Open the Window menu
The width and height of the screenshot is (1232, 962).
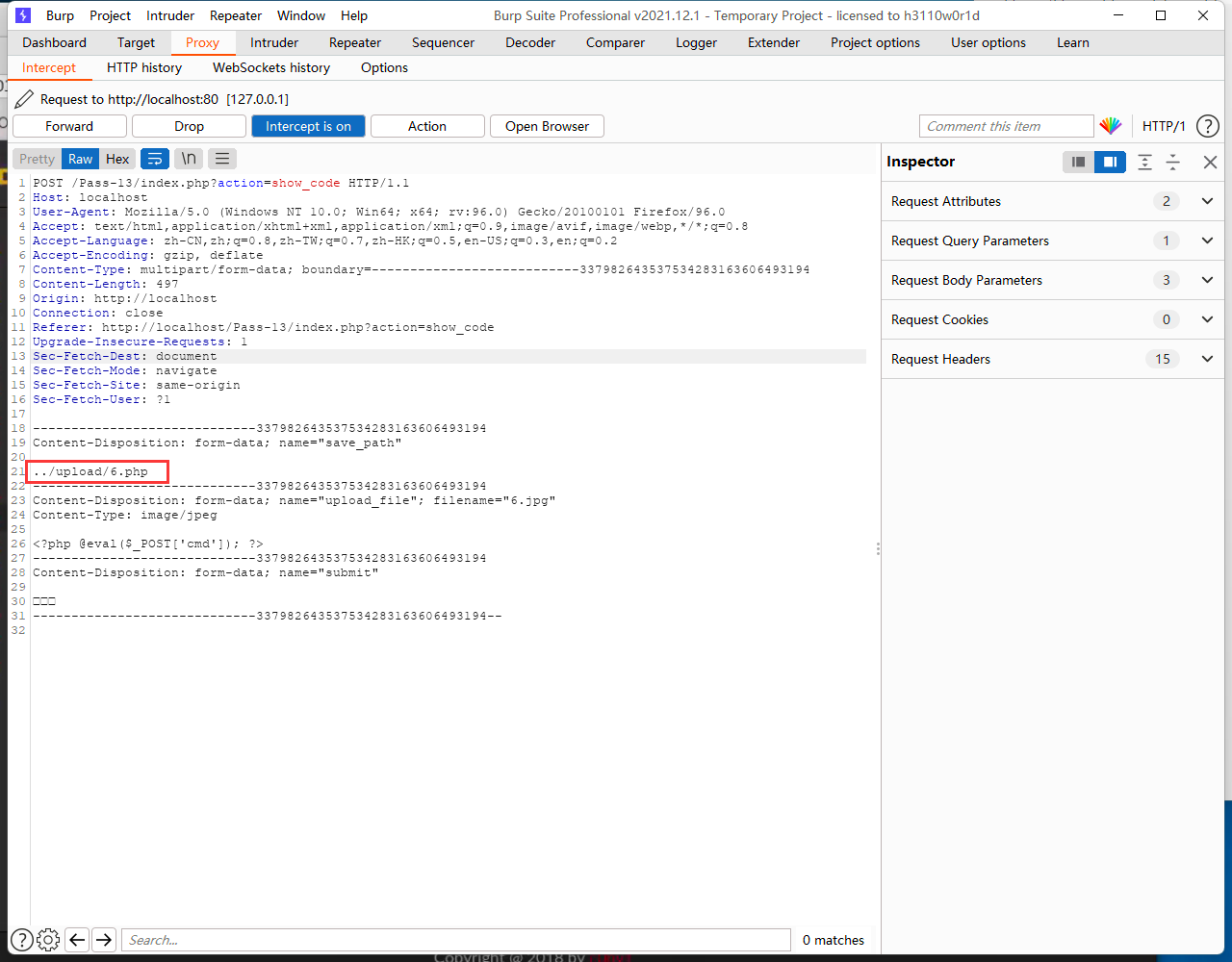click(x=301, y=15)
